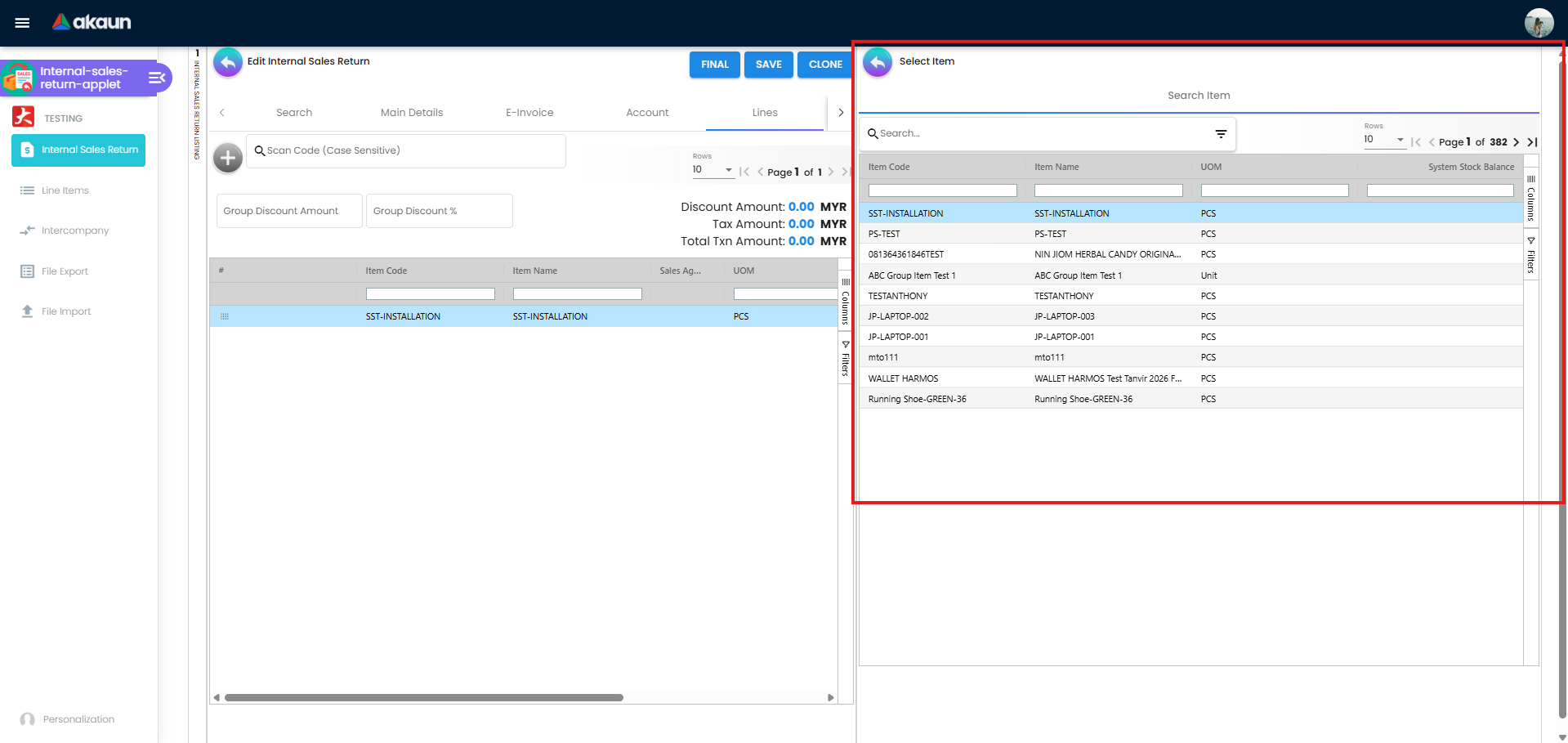Expand hidden tabs with the right chevron

click(841, 112)
